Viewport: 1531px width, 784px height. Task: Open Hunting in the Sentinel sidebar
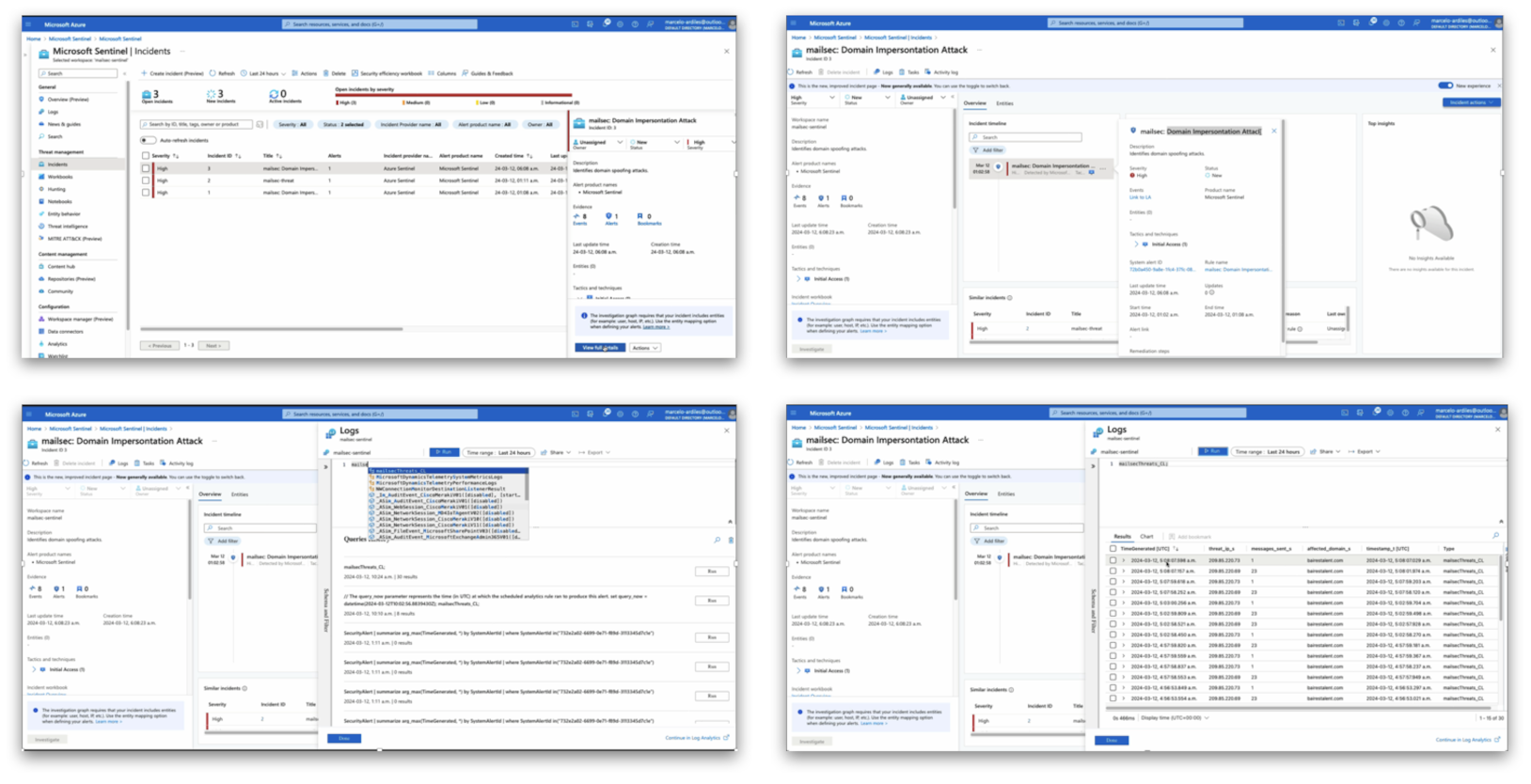pos(56,189)
